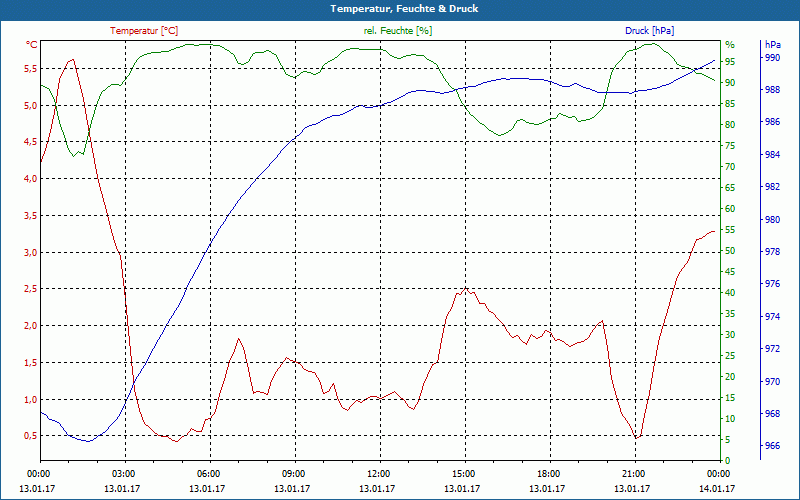The height and width of the screenshot is (500, 800).
Task: Click the chart title 'Temperatur, Feuchte & Druck'
Action: (404, 9)
